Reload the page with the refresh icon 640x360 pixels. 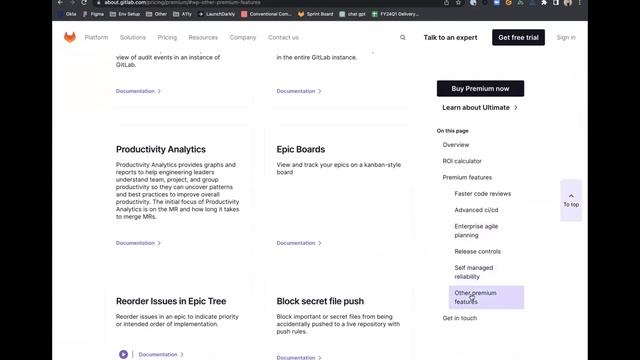tap(84, 2)
